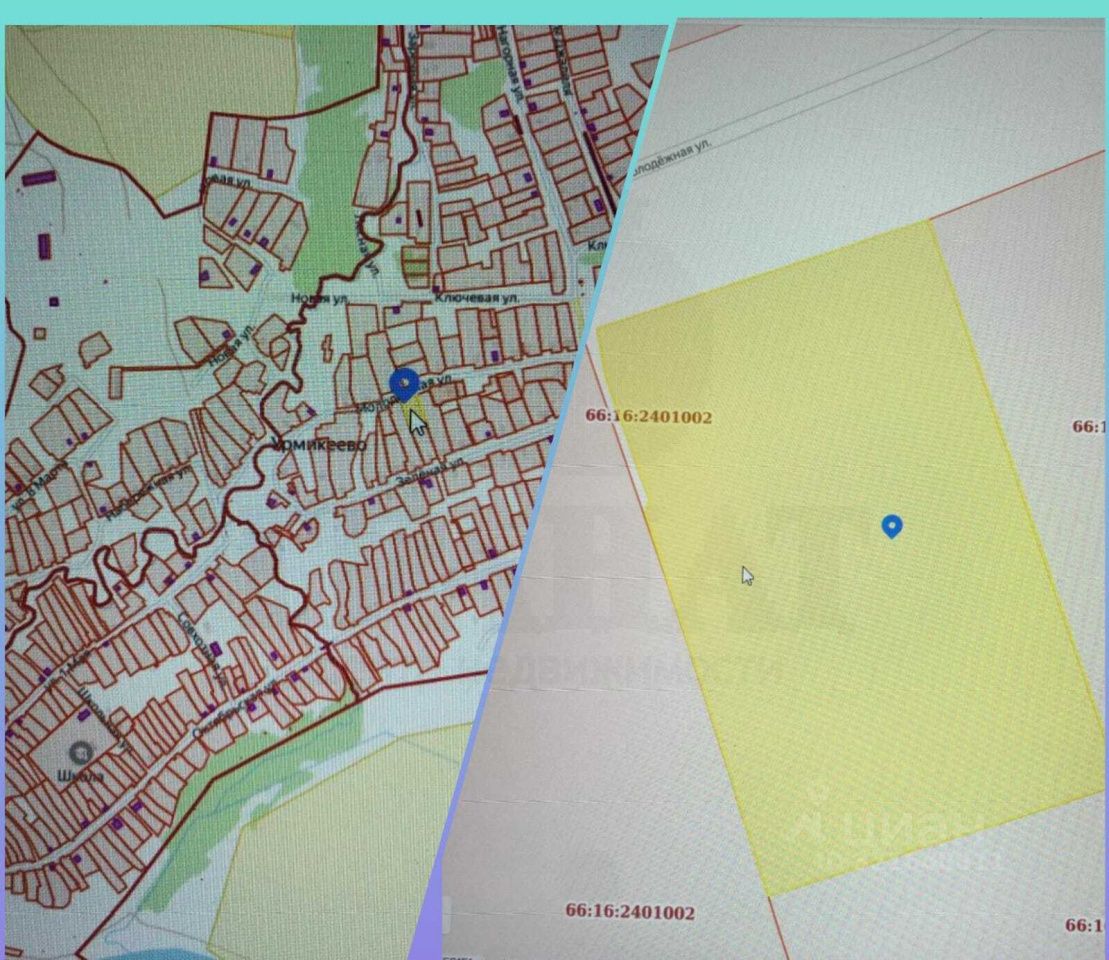
Task: Click the blue location pin on the village map
Action: click(x=404, y=384)
